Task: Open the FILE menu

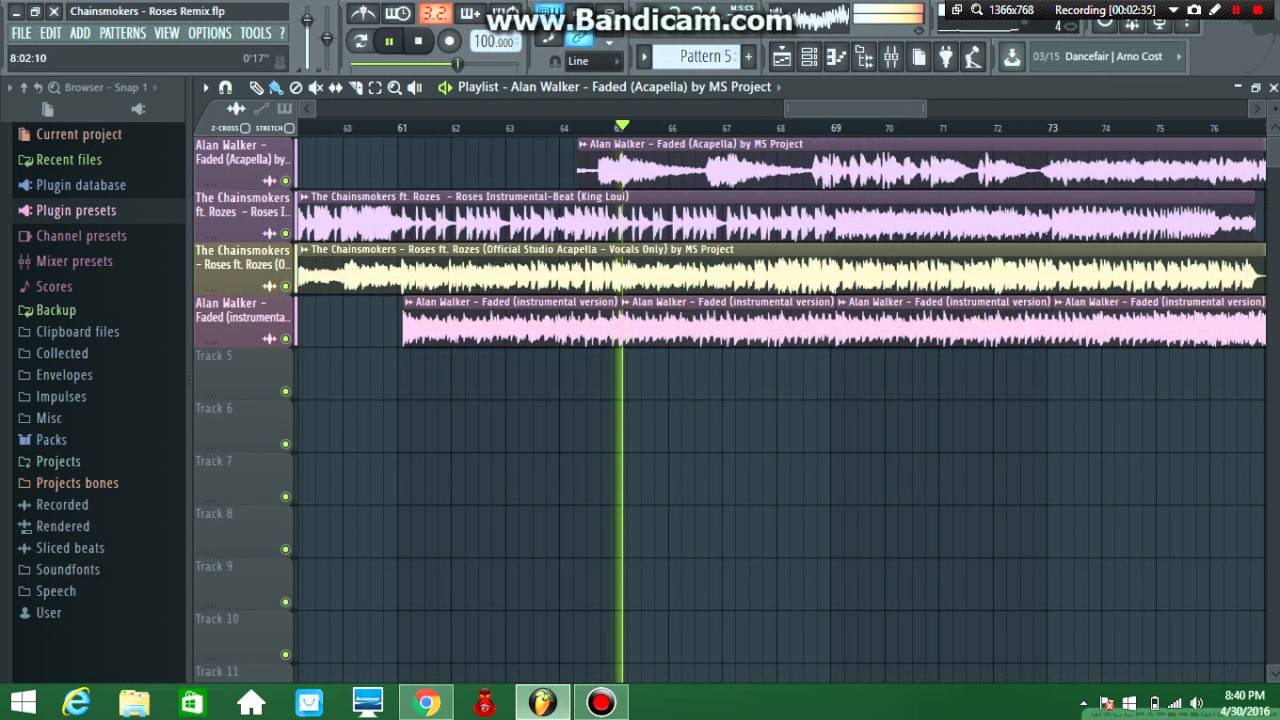Action: tap(21, 33)
